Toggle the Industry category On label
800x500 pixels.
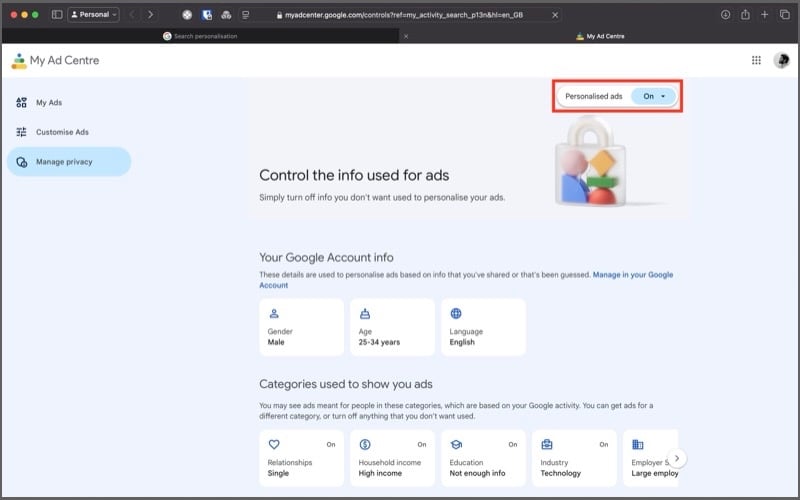pos(604,444)
